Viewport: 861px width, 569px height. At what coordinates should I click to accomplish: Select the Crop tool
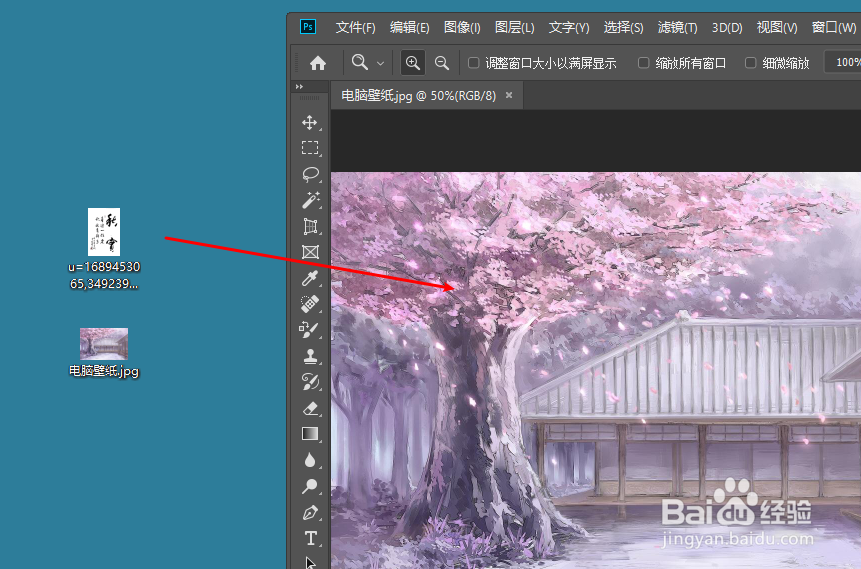pyautogui.click(x=310, y=226)
